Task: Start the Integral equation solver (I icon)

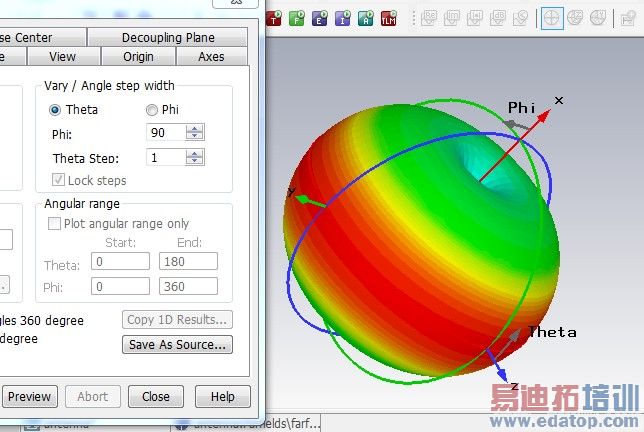Action: (343, 18)
